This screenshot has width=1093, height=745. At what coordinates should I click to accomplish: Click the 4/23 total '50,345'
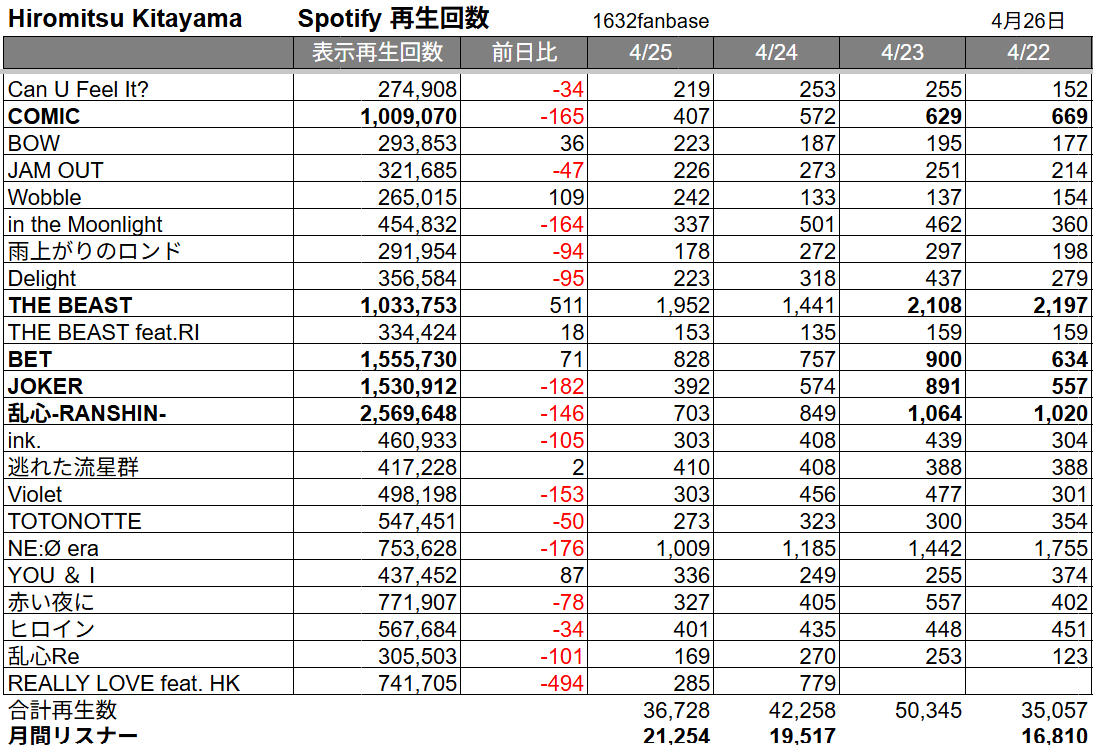(928, 710)
